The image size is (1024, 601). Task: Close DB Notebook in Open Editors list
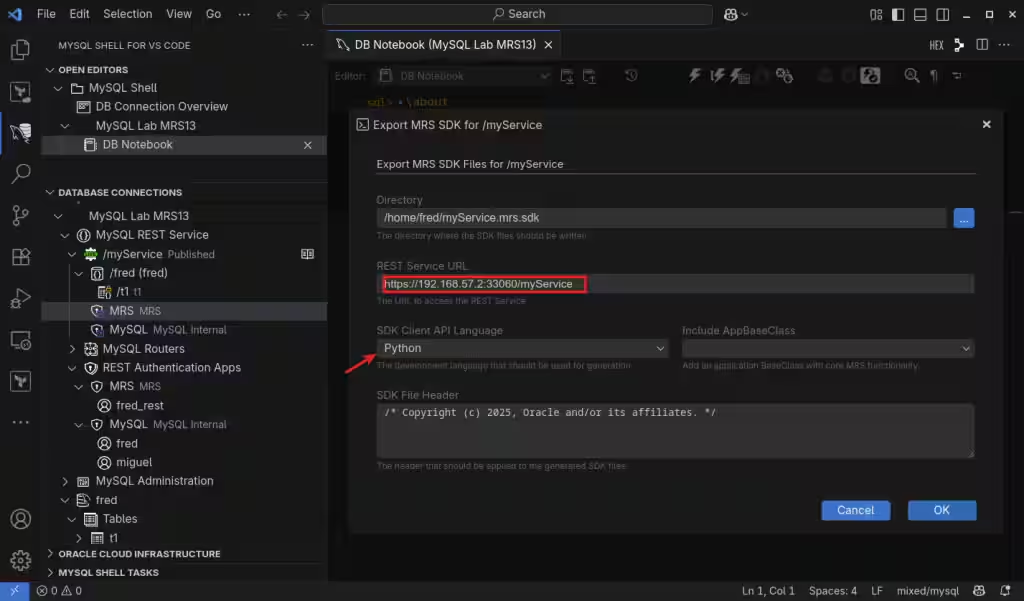(308, 145)
